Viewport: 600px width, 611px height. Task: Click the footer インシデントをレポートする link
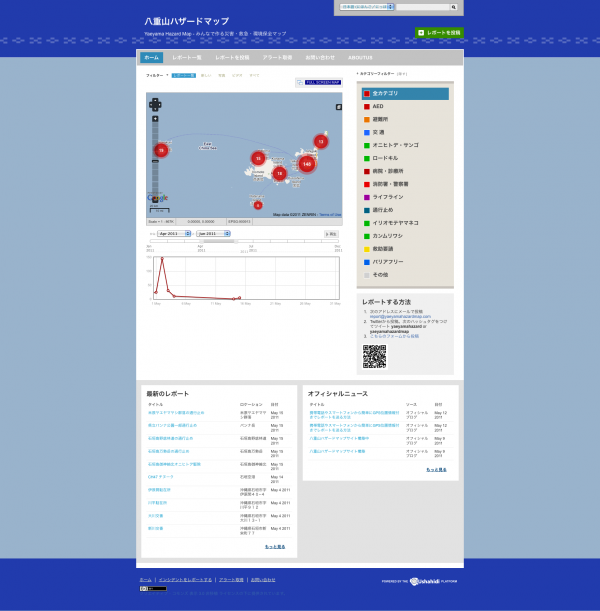click(185, 580)
